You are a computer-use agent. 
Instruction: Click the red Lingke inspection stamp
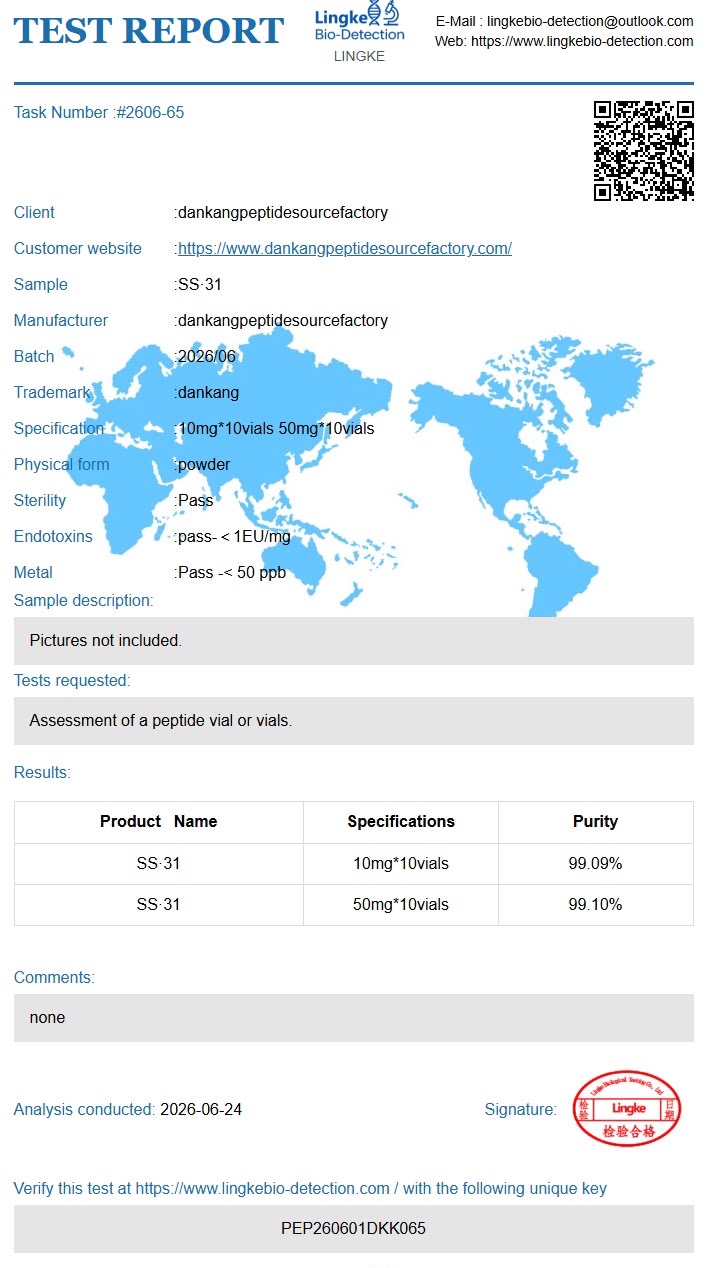click(627, 1108)
